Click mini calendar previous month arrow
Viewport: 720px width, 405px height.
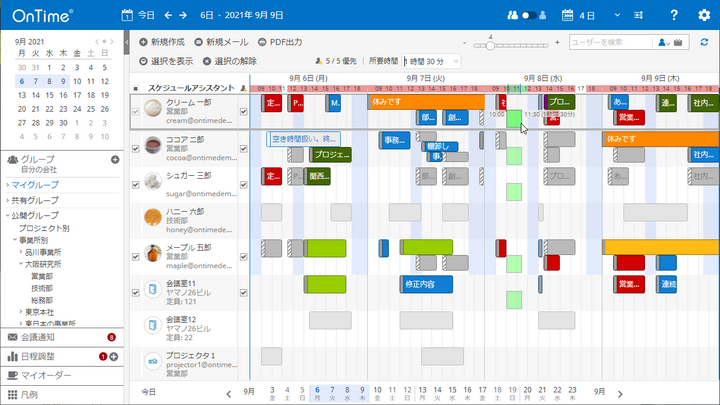click(x=97, y=41)
